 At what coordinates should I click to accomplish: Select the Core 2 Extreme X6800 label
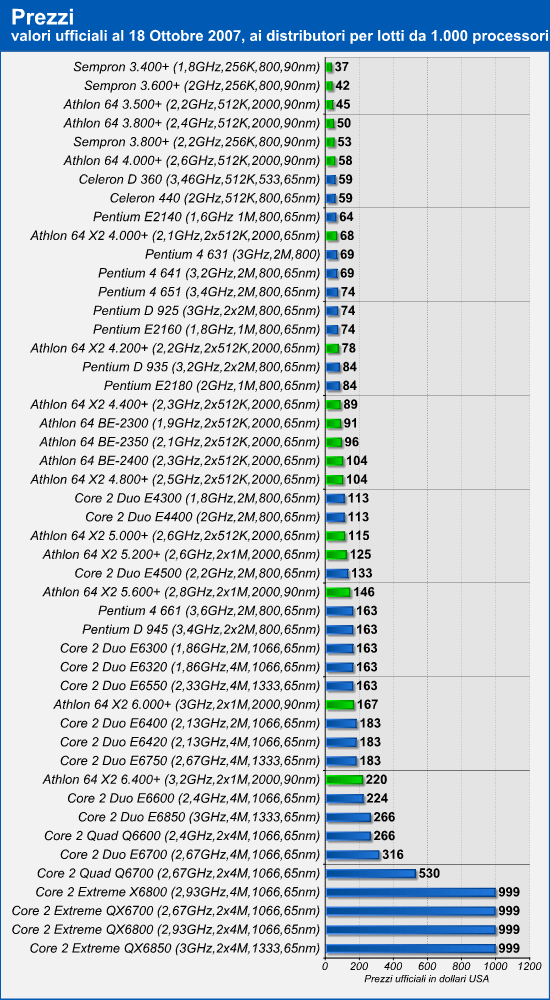click(178, 892)
